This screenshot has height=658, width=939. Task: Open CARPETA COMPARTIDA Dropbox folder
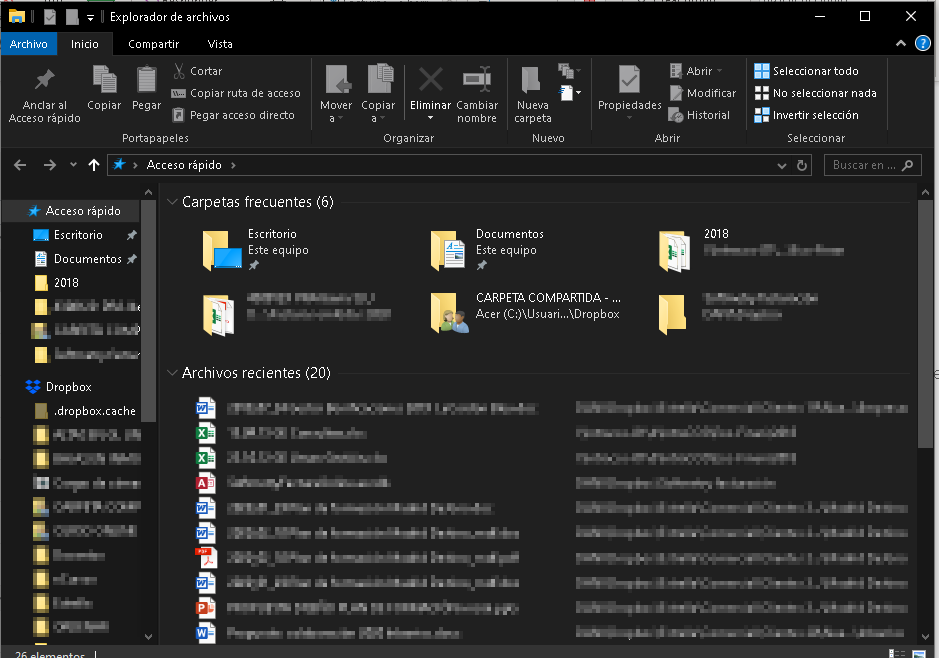pyautogui.click(x=526, y=313)
